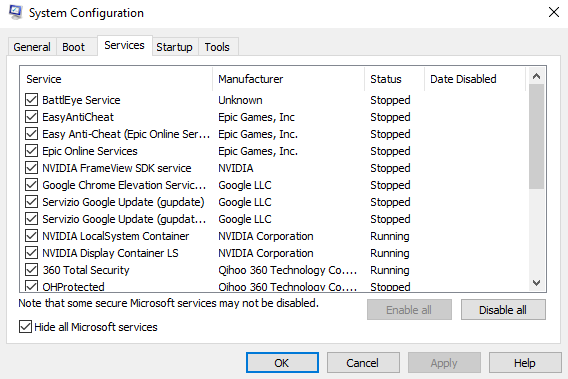This screenshot has width=568, height=379.
Task: Click the Enable all button
Action: (409, 310)
